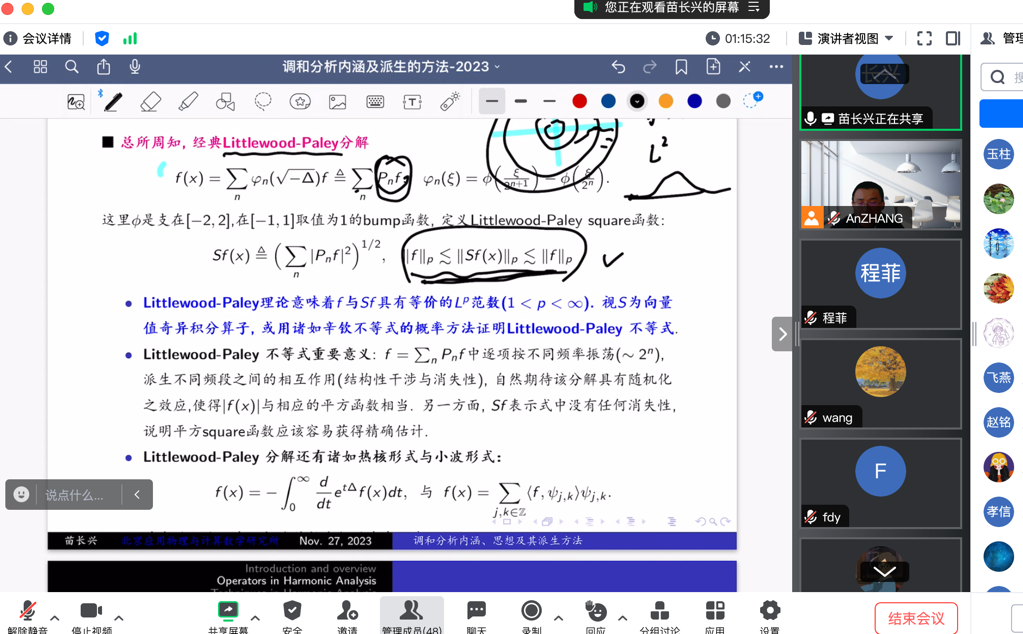Activate the laser pointer tool
Screen dimensions: 1023x634
point(450,102)
